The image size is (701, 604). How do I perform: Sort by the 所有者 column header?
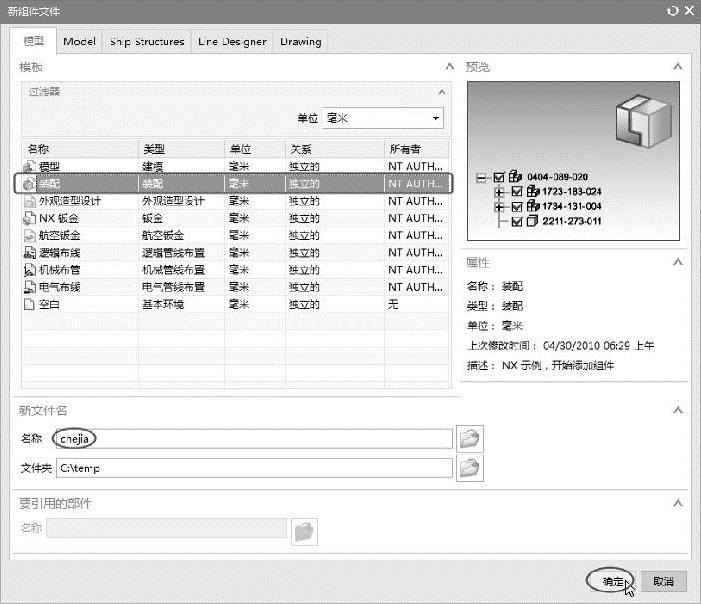coord(417,149)
